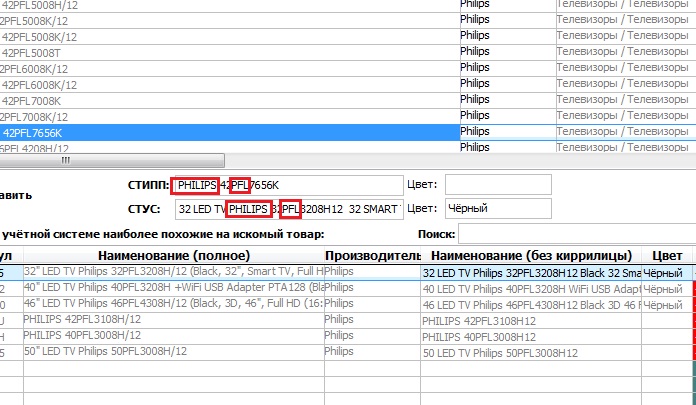
Task: Select the highlighted 42PFL7656K row
Action: [x=230, y=133]
